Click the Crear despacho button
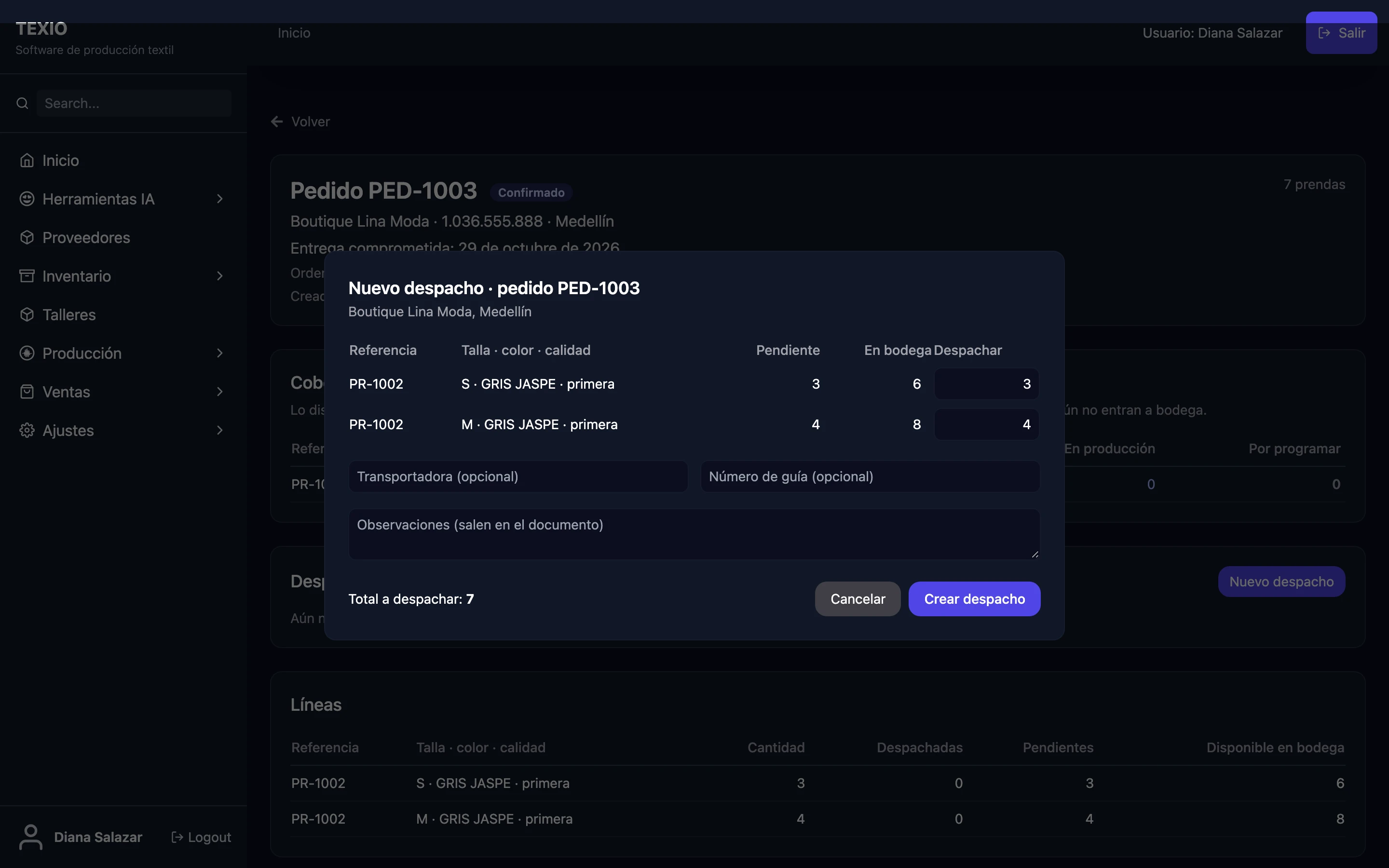This screenshot has height=868, width=1389. tap(974, 599)
